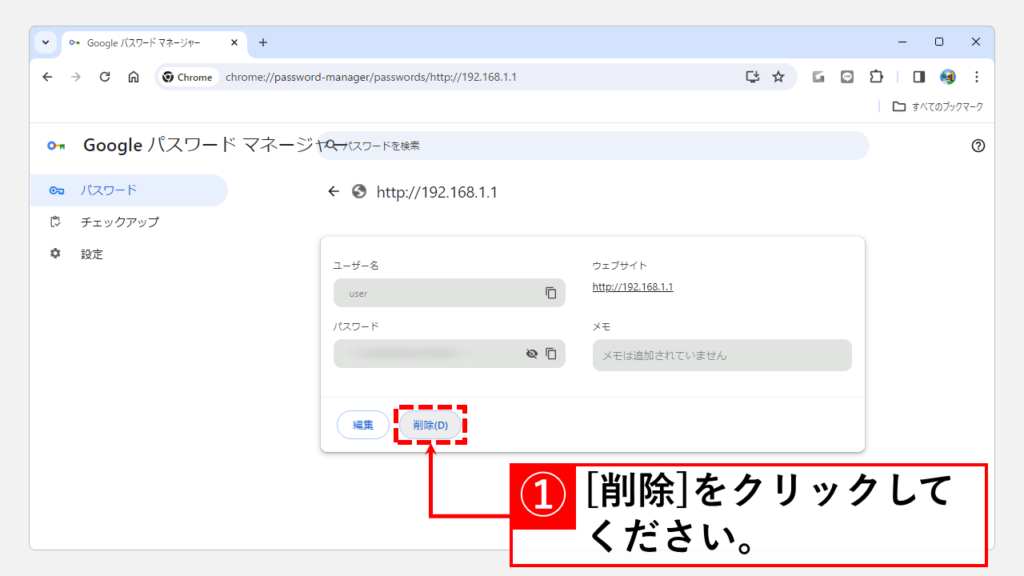The width and height of the screenshot is (1024, 576).
Task: Click the パスワードを検索 search field
Action: pyautogui.click(x=600, y=146)
